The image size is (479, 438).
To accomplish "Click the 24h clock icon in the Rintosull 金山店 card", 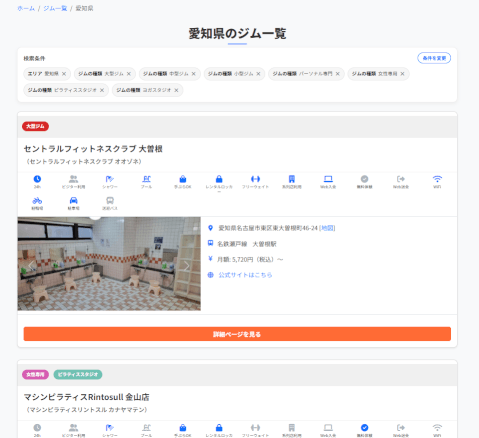I will [37, 428].
